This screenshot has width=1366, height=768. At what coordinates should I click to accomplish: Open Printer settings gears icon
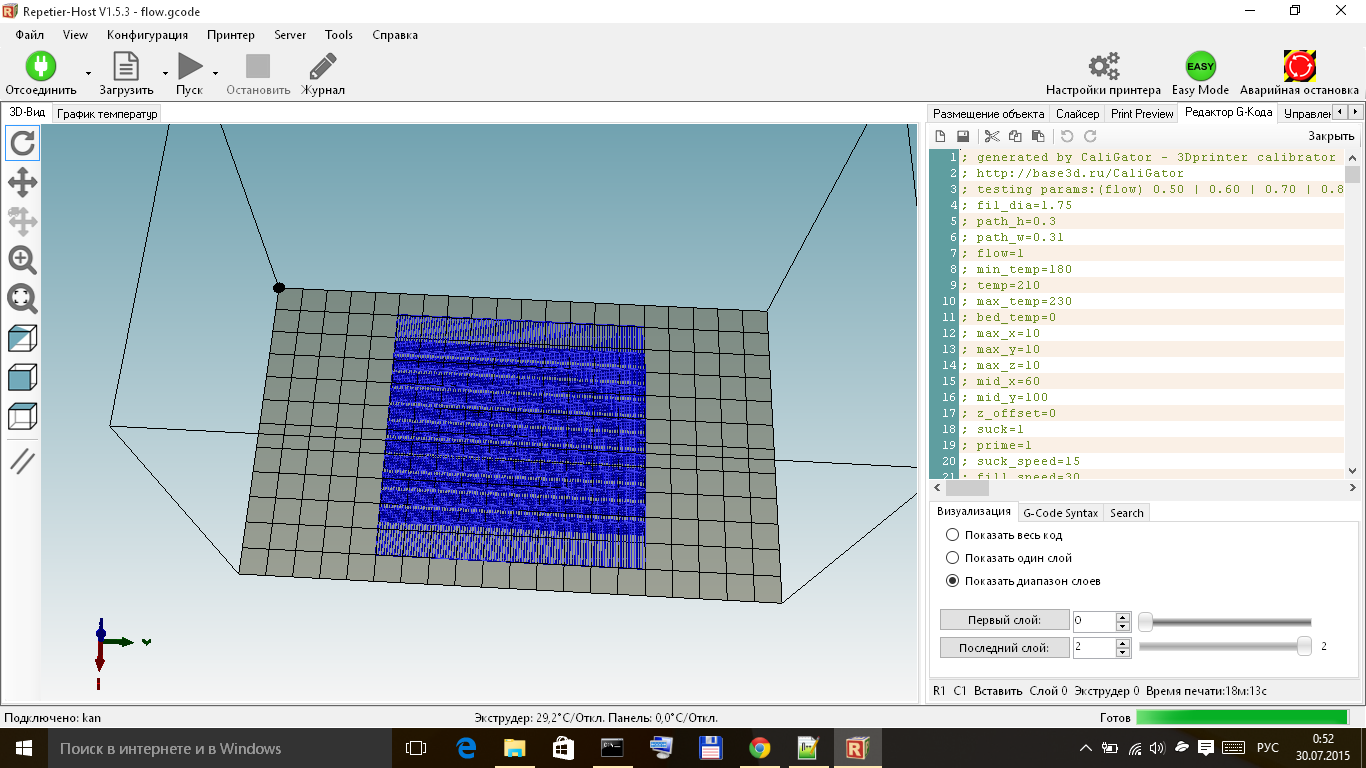1103,67
